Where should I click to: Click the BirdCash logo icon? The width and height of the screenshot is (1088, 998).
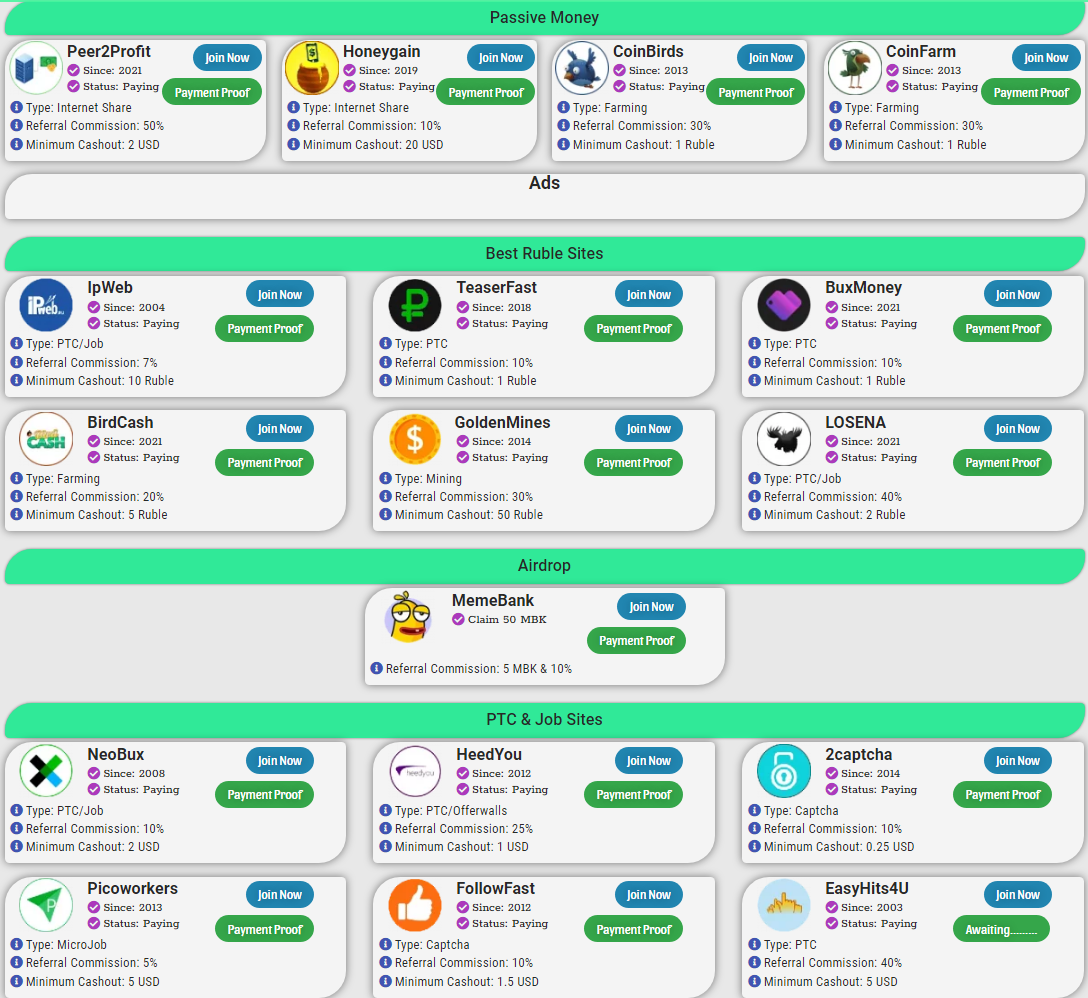click(46, 439)
